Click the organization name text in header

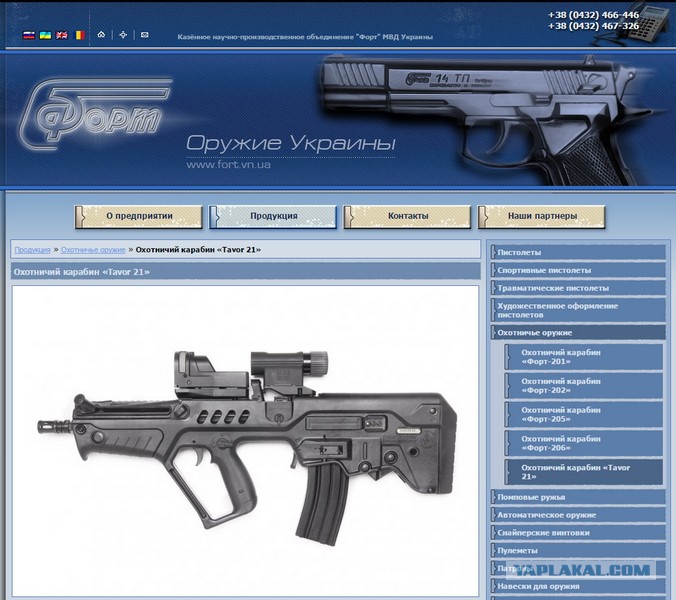point(305,37)
